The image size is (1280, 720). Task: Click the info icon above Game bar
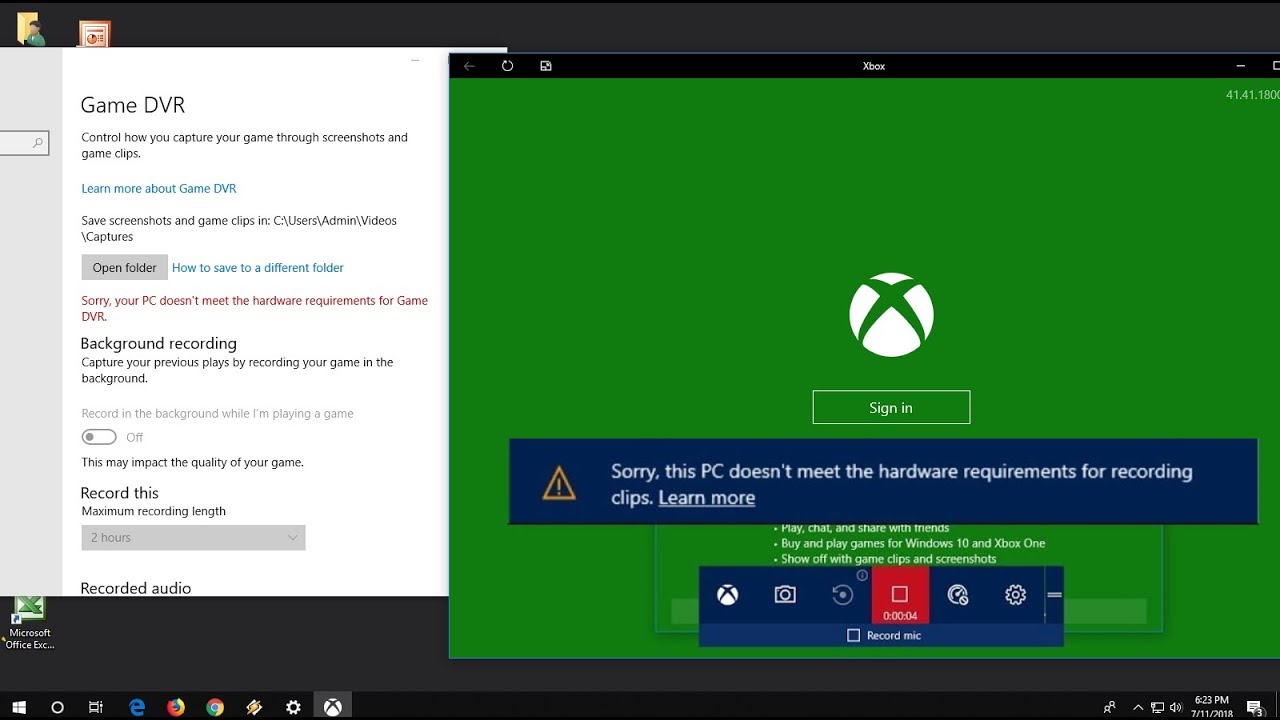(862, 575)
